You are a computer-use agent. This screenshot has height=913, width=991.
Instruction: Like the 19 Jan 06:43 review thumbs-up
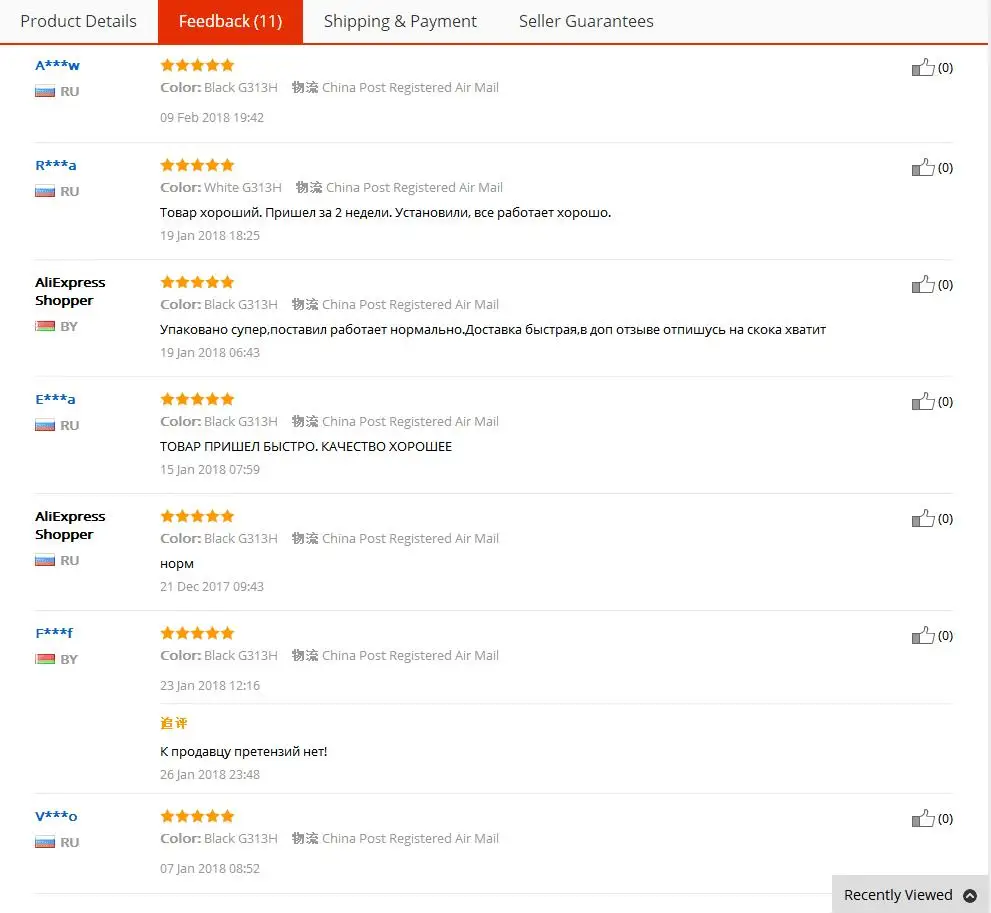tap(923, 284)
